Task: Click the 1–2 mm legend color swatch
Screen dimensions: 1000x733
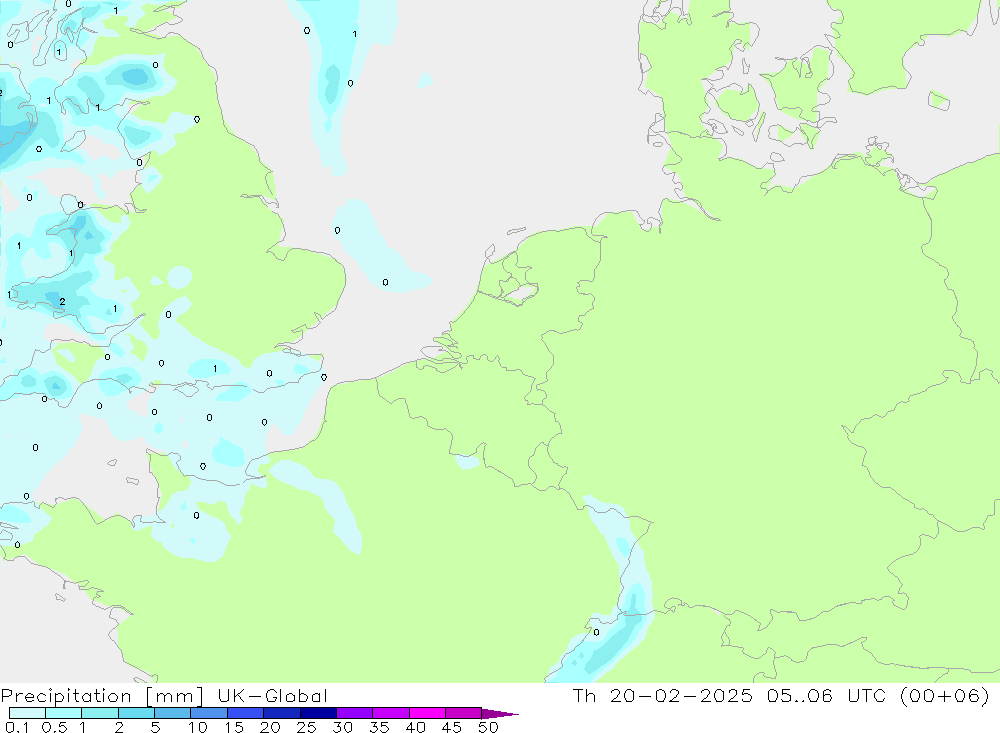Action: click(100, 713)
